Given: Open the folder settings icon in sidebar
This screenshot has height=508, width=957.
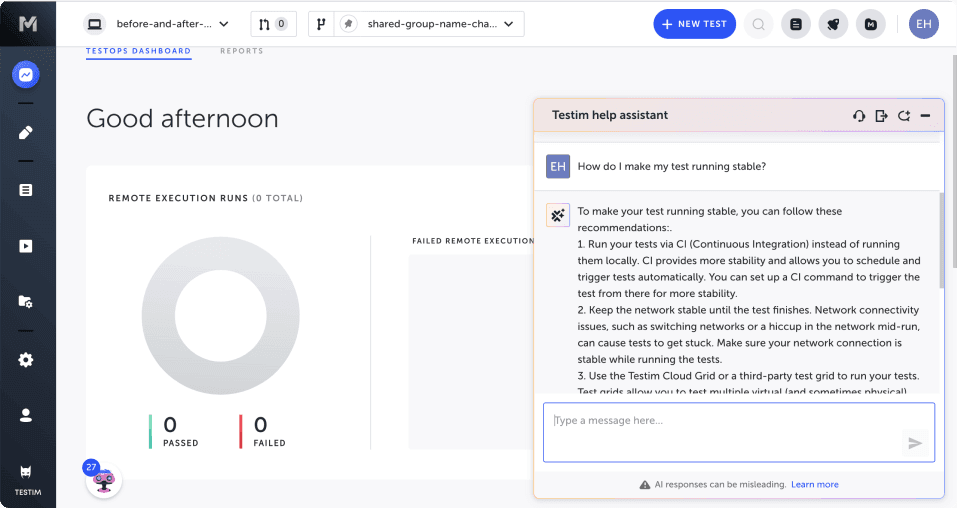Looking at the screenshot, I should coord(26,302).
